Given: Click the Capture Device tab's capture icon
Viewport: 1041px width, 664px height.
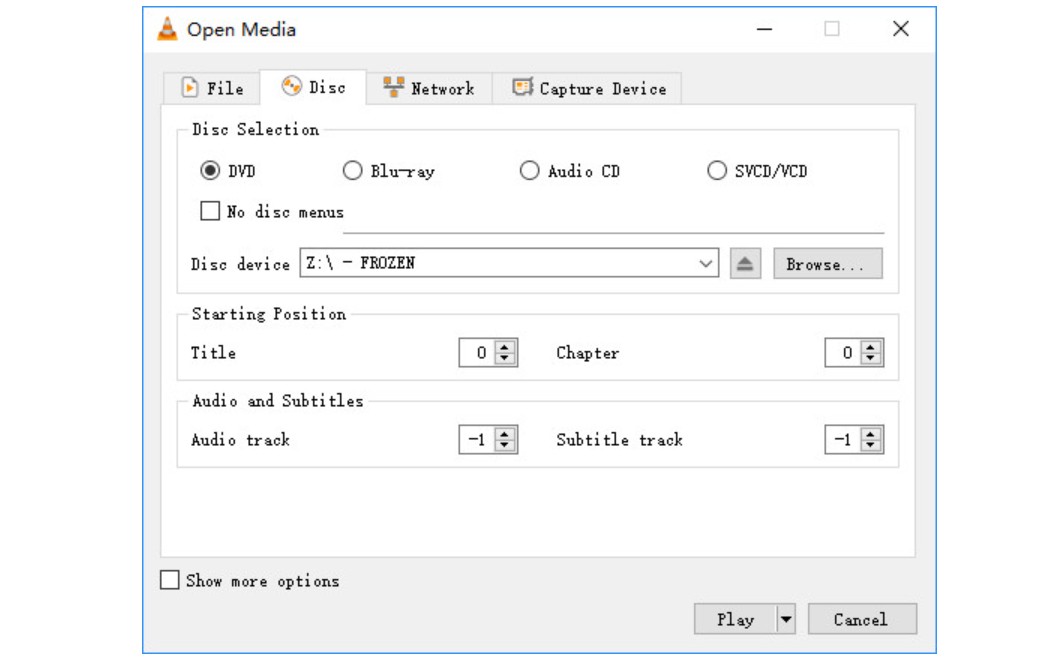Looking at the screenshot, I should click(x=521, y=88).
